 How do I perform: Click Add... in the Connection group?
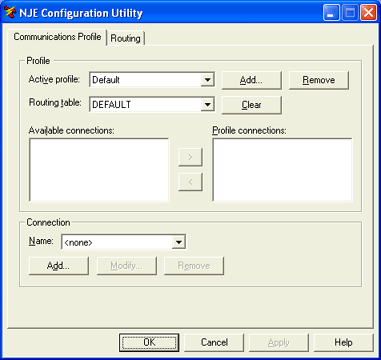pyautogui.click(x=59, y=266)
